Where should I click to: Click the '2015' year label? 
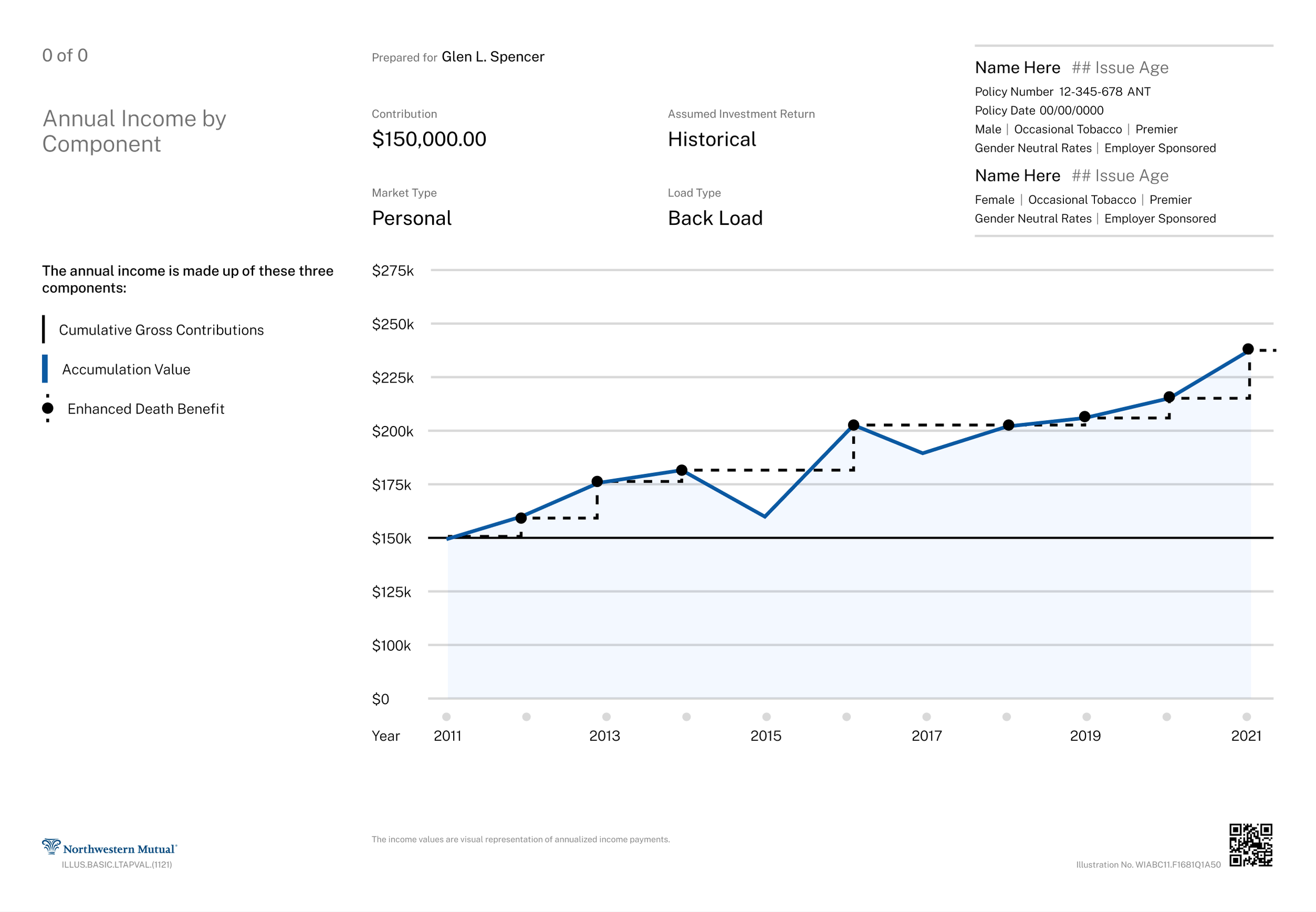pos(766,736)
